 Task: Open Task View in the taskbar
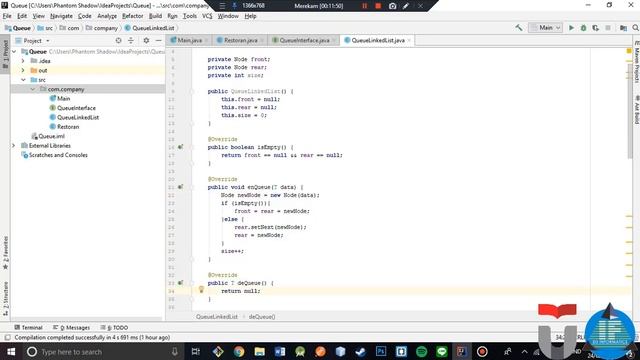pyautogui.click(x=196, y=351)
